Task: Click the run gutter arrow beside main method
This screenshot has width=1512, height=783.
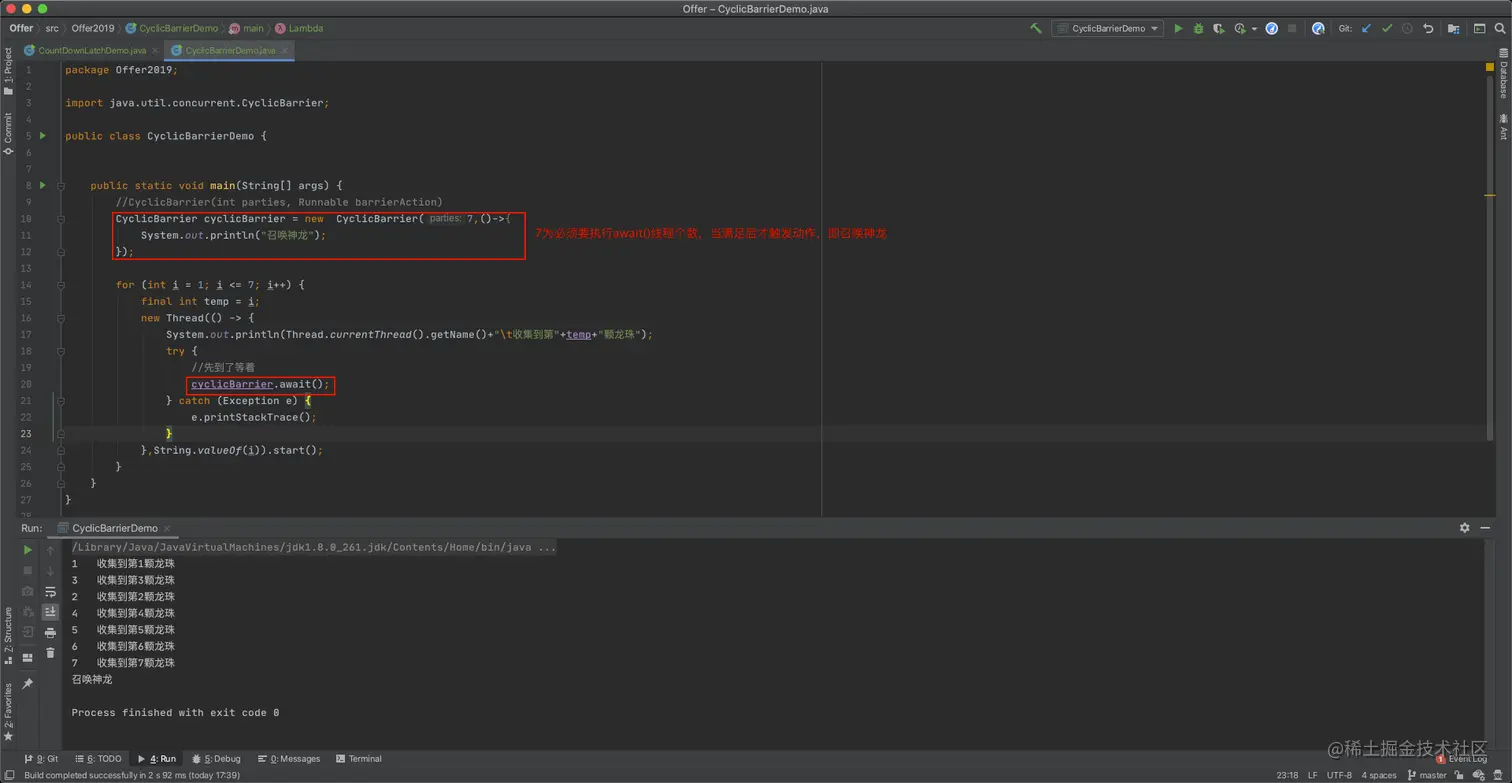Action: click(x=43, y=185)
